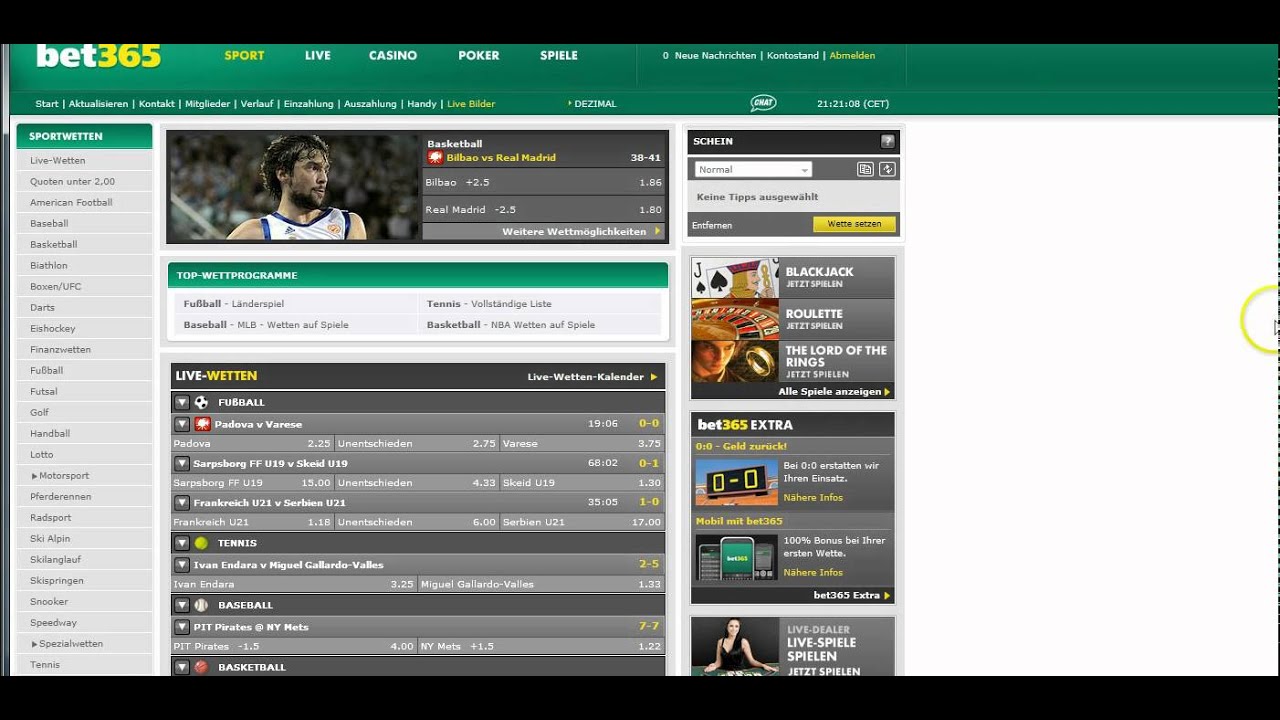Expand the Motorsport sidebar item
The width and height of the screenshot is (1280, 720).
coord(34,476)
